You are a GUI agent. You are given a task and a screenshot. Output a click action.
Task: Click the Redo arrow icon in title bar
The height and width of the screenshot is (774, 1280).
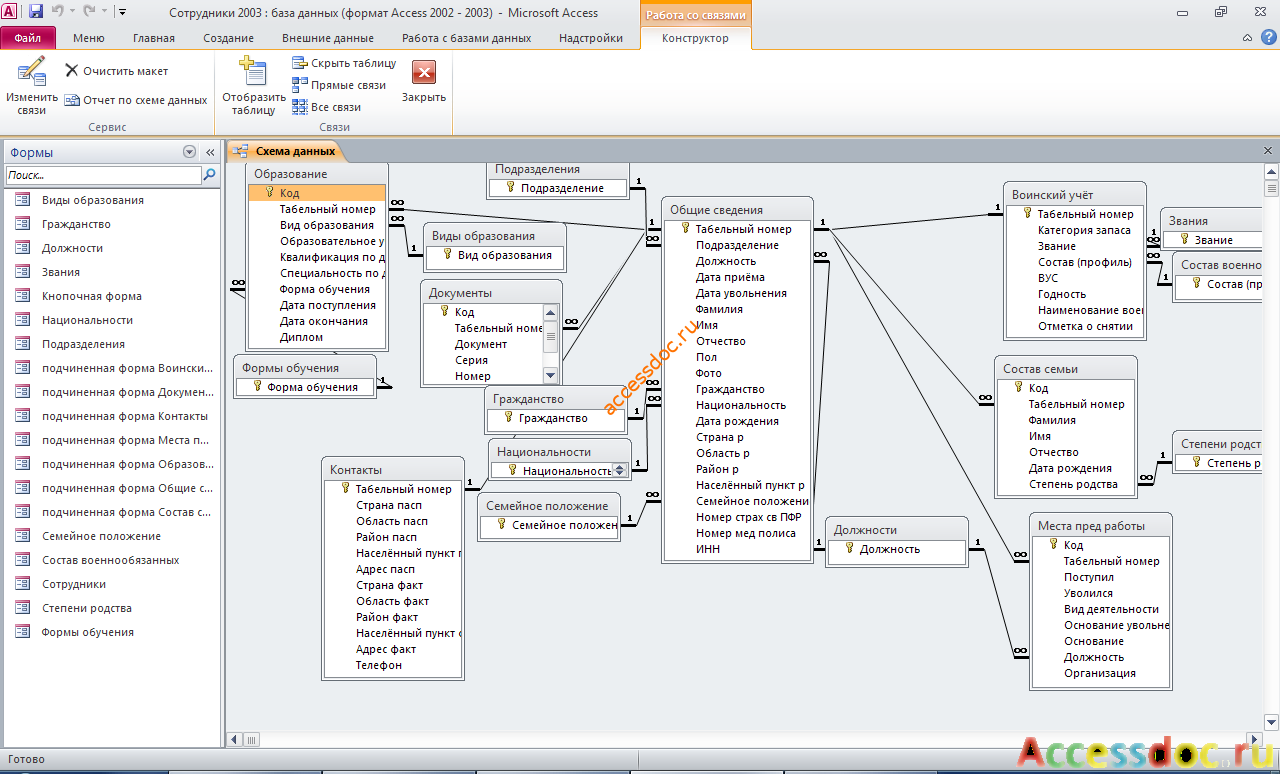click(90, 12)
